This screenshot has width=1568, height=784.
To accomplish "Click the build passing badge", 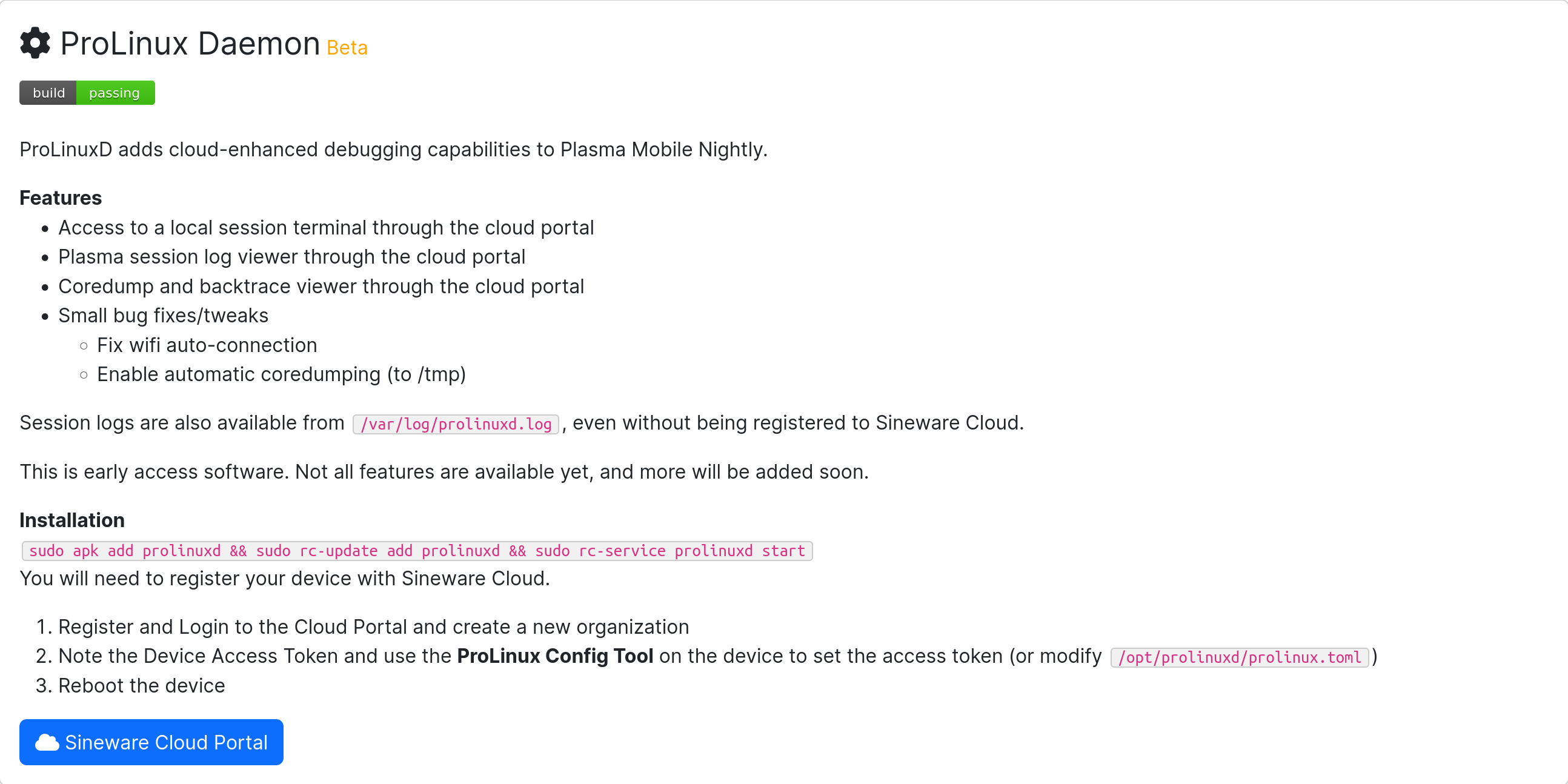I will coord(87,93).
